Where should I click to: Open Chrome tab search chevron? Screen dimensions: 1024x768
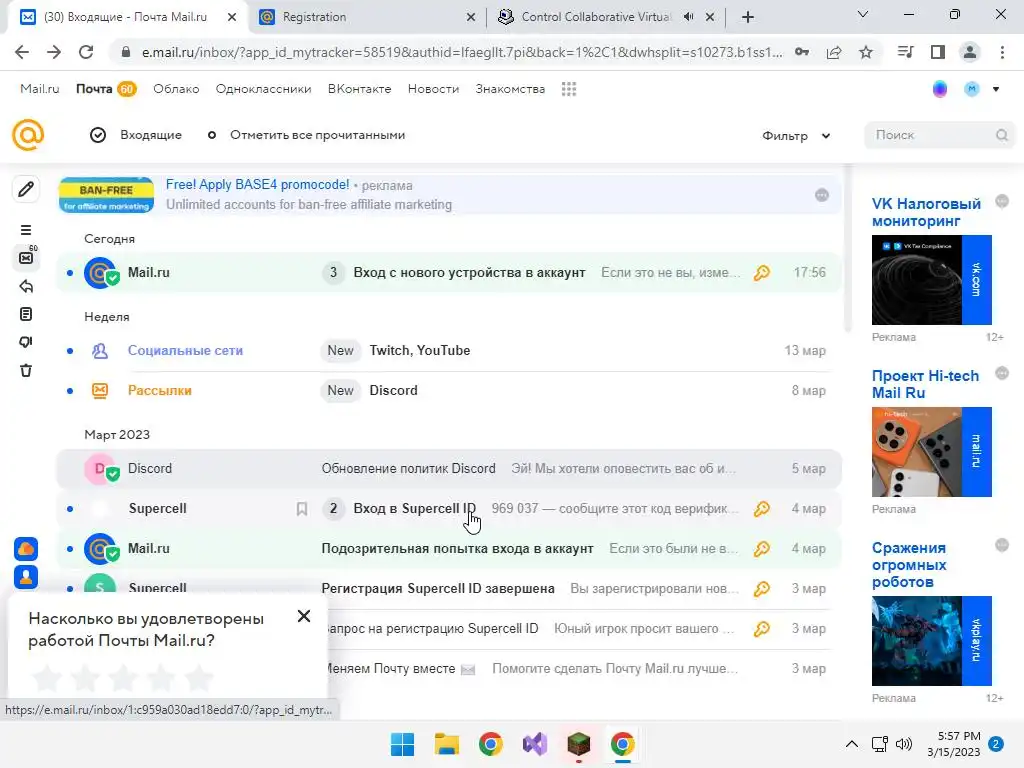863,14
